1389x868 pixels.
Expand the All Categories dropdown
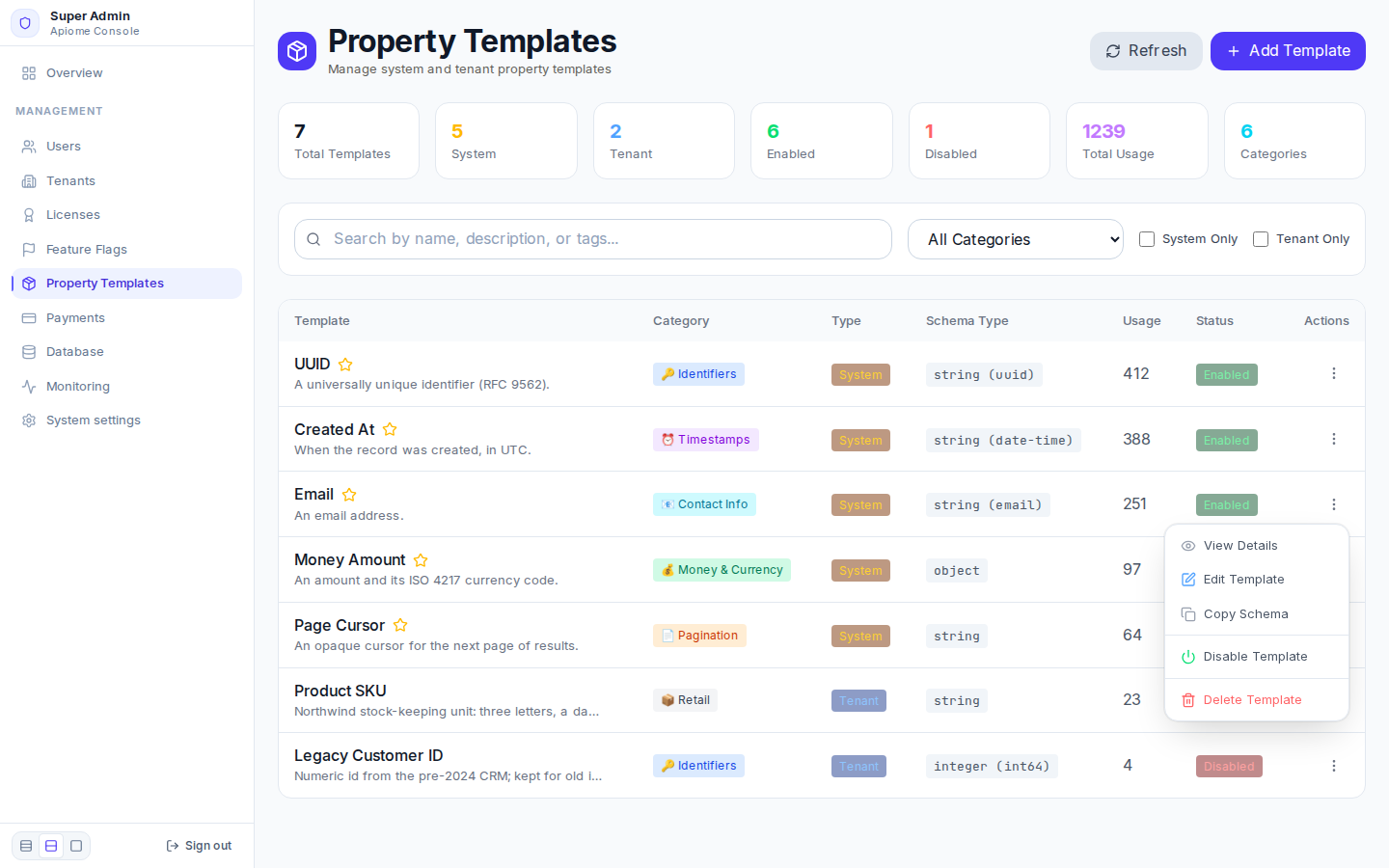pyautogui.click(x=1016, y=239)
